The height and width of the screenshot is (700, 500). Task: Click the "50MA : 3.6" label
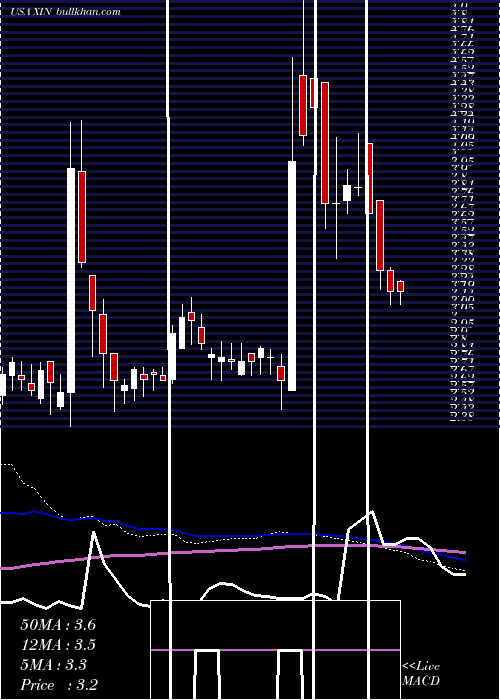coord(58,625)
